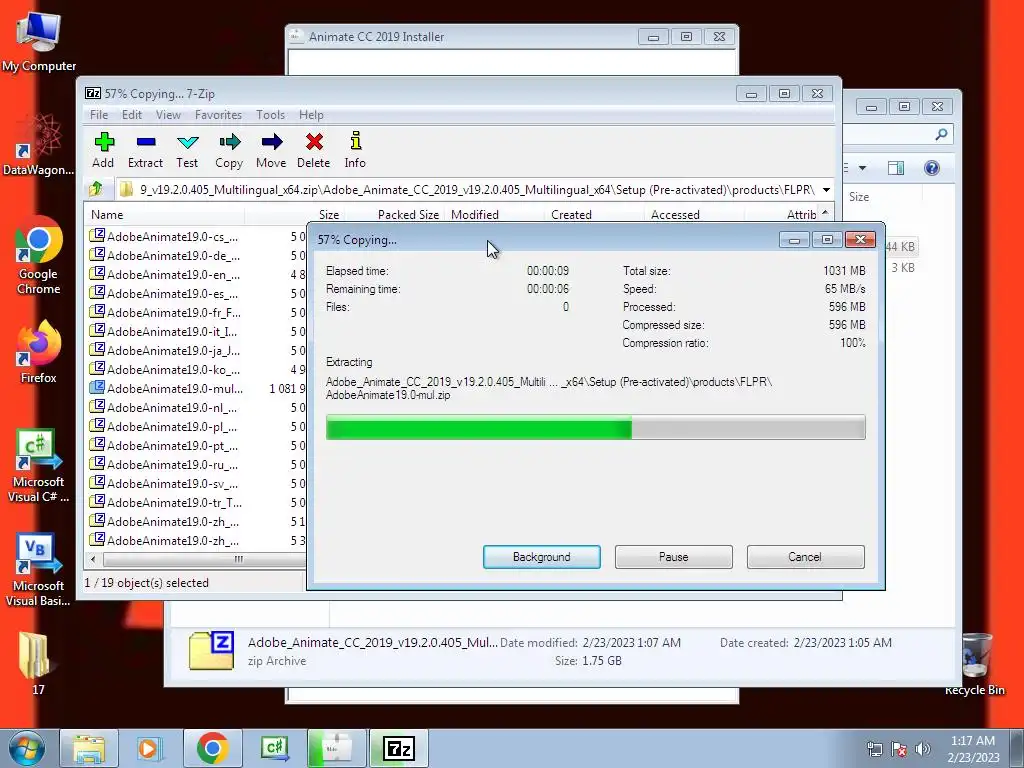Click the Test toolbar icon

187,150
